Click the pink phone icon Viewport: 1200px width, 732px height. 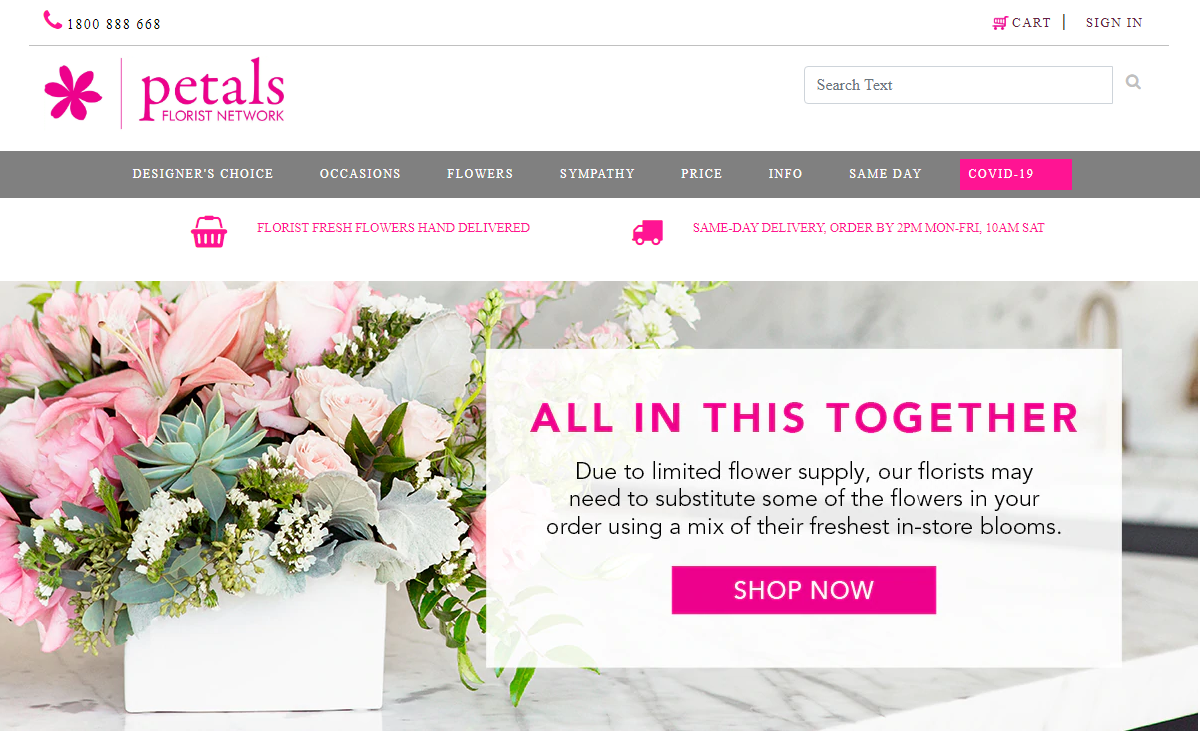point(53,19)
